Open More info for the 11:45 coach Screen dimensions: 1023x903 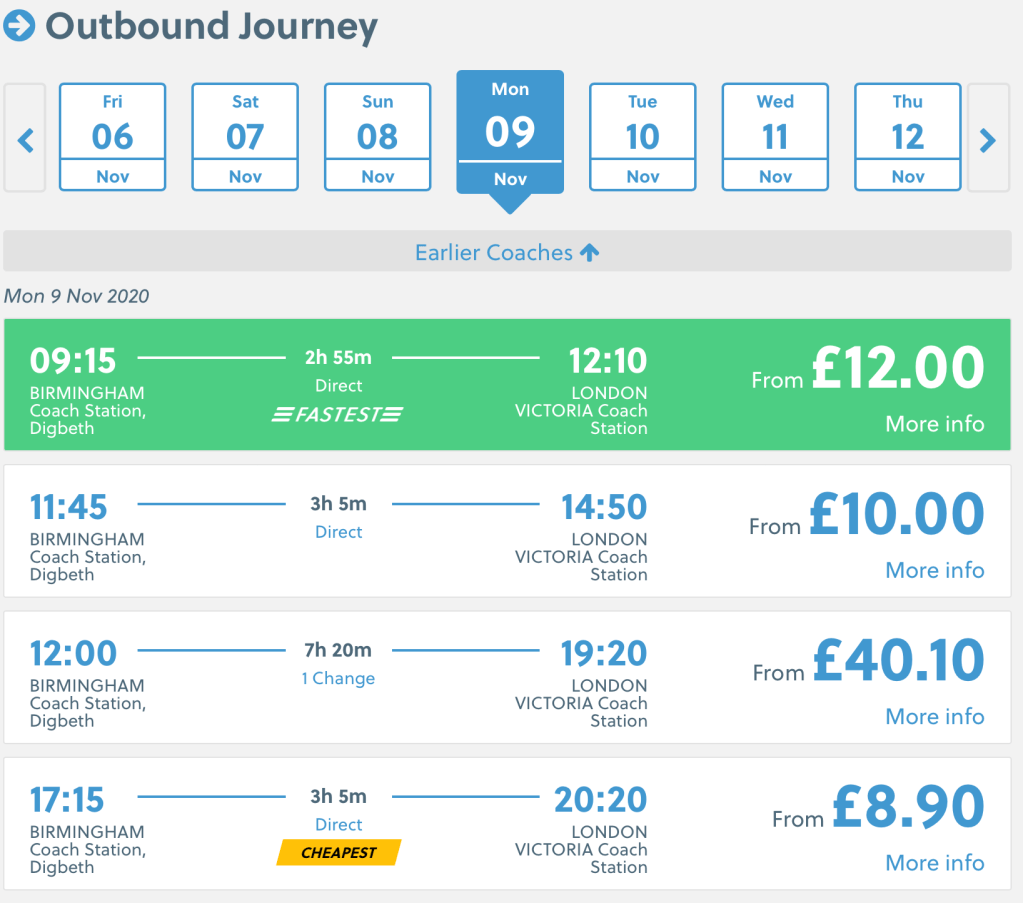coord(934,570)
